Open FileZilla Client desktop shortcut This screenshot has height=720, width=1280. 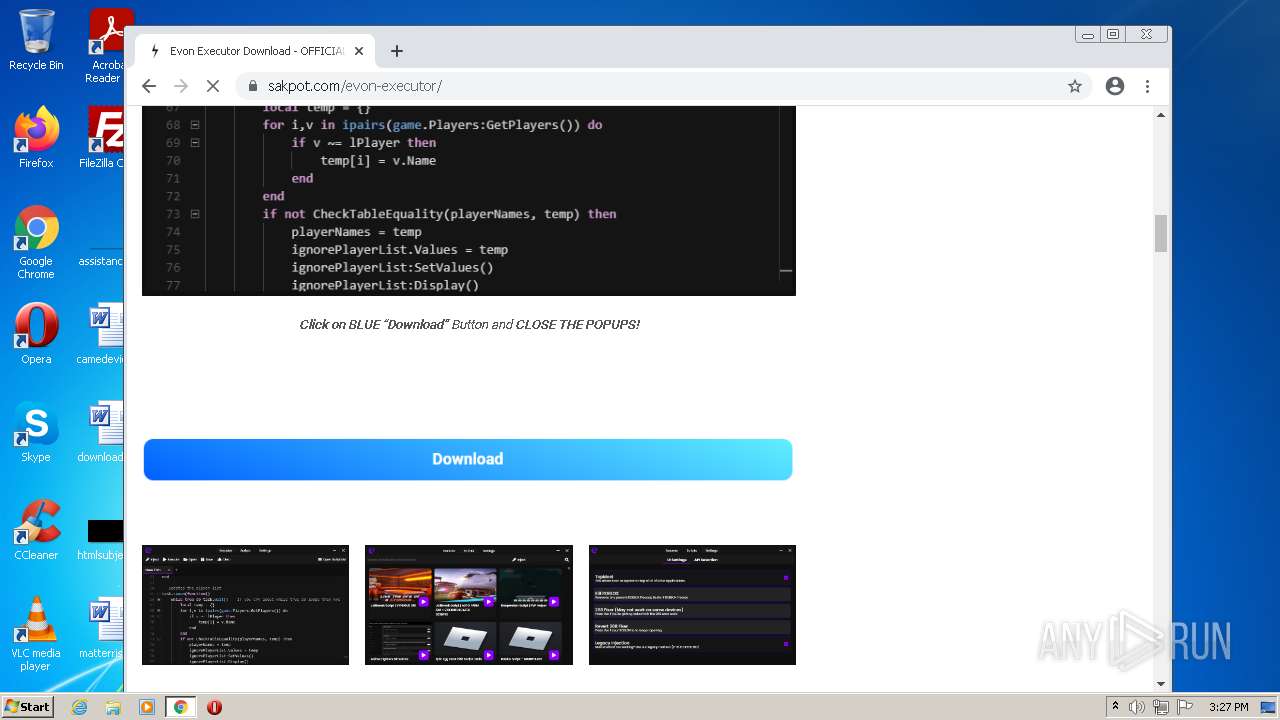[x=104, y=138]
